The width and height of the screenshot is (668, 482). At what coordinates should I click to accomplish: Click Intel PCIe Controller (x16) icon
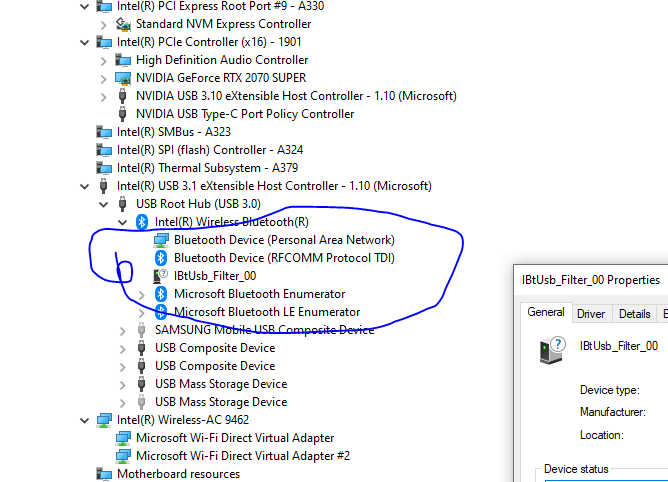point(104,42)
